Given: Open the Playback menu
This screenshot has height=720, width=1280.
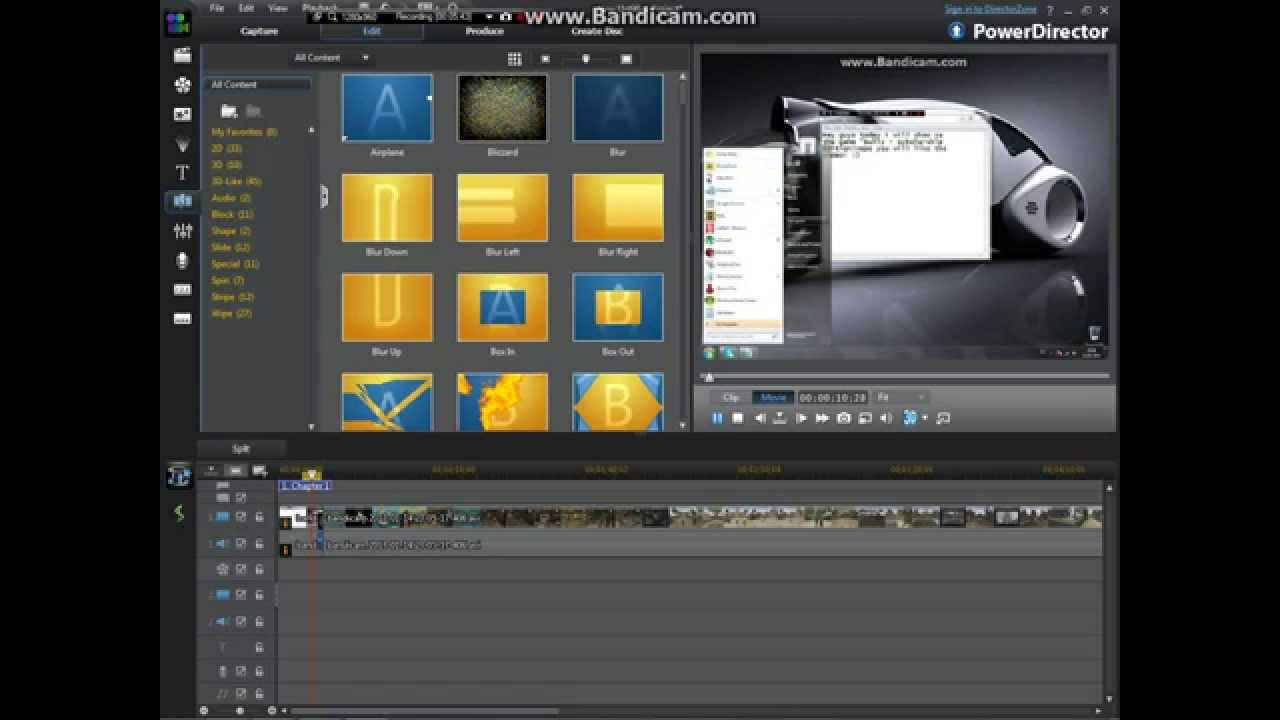Looking at the screenshot, I should click(x=320, y=8).
